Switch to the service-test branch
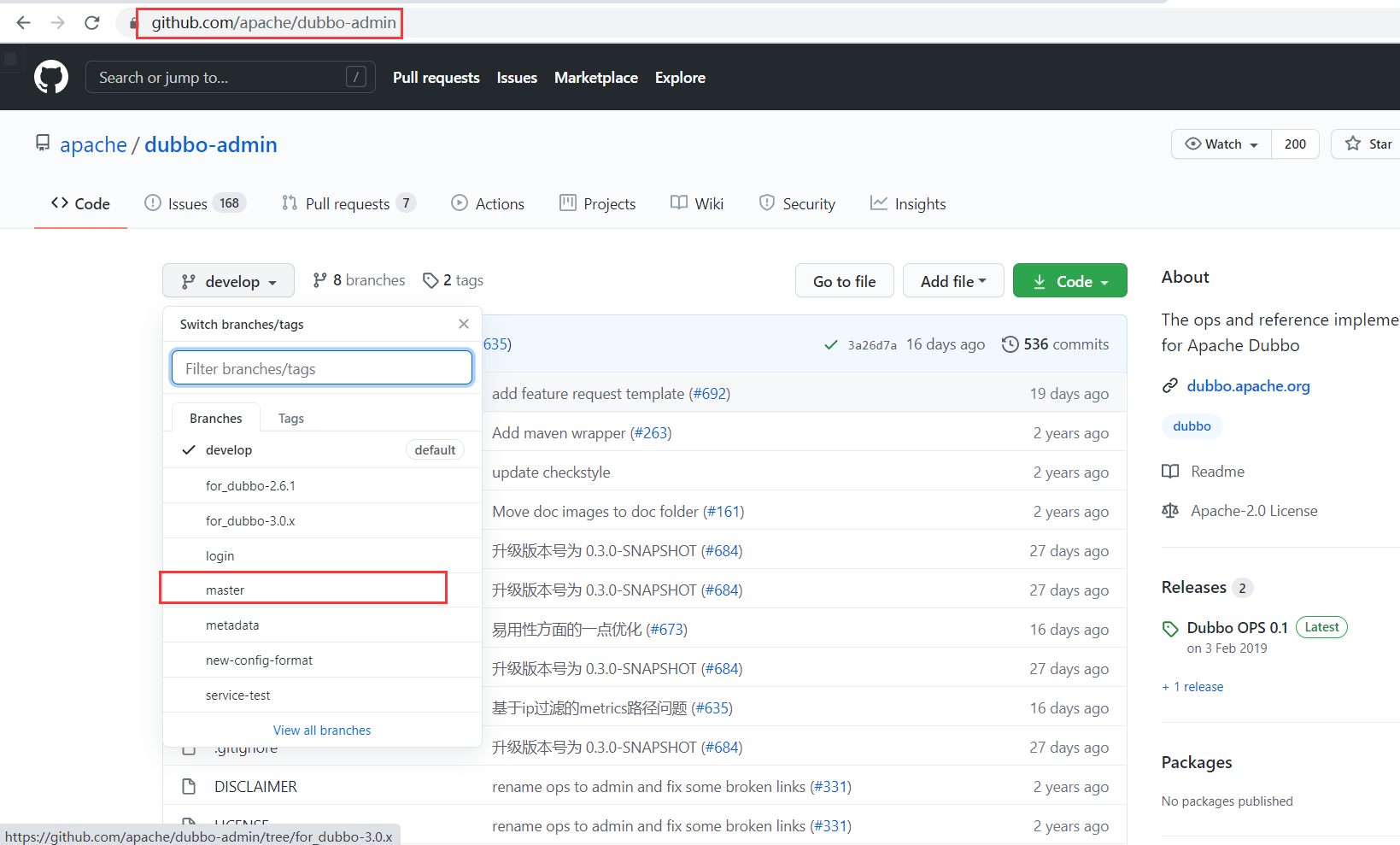 322,695
